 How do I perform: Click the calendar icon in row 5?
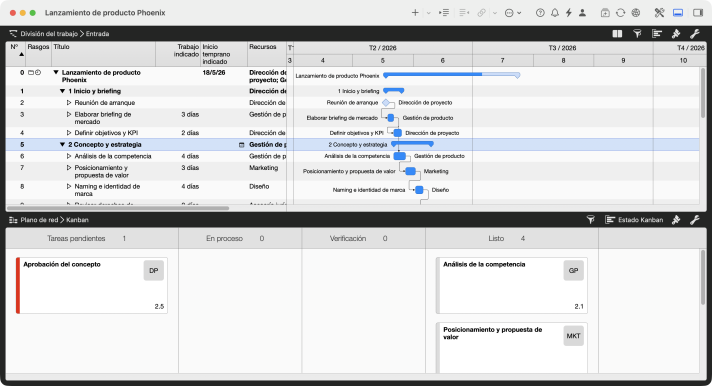(x=242, y=145)
